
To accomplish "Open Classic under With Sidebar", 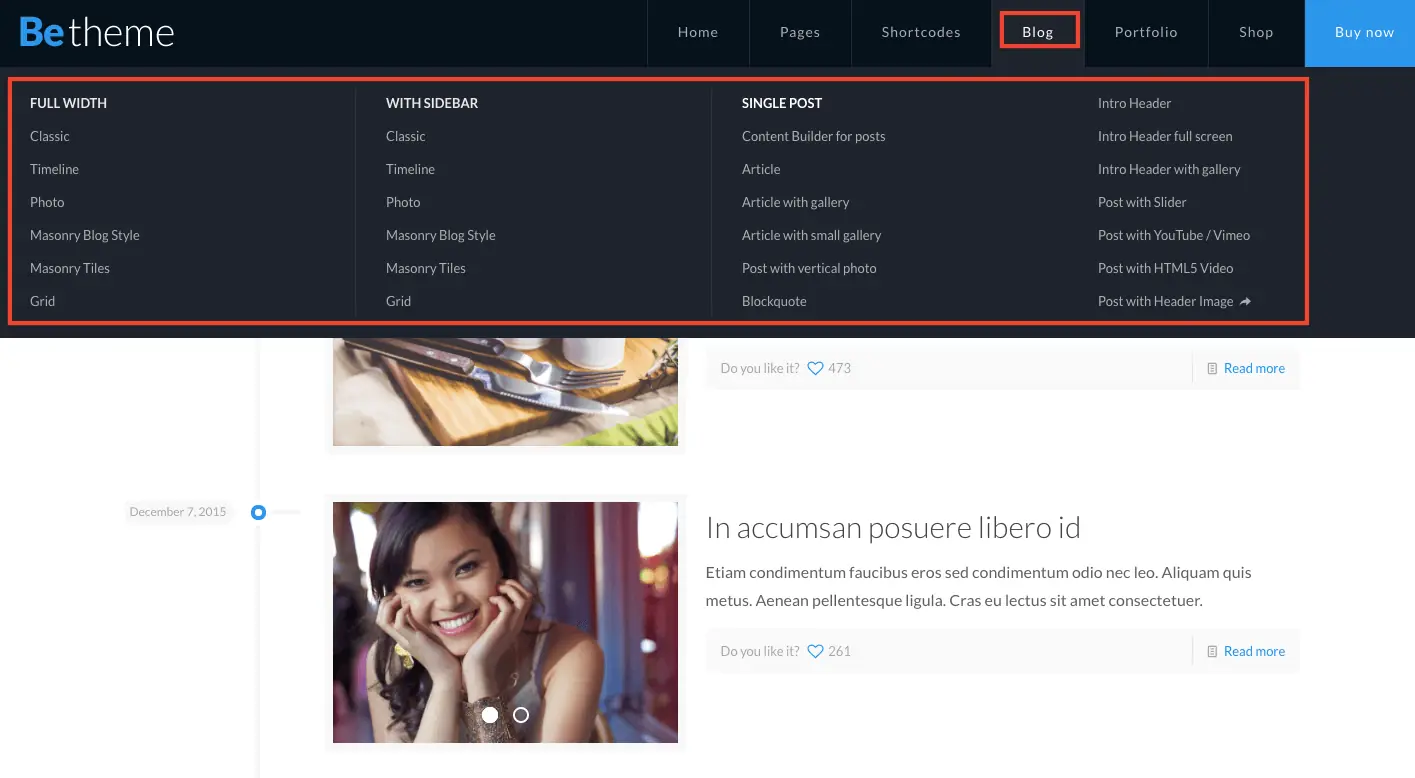I will pos(406,136).
